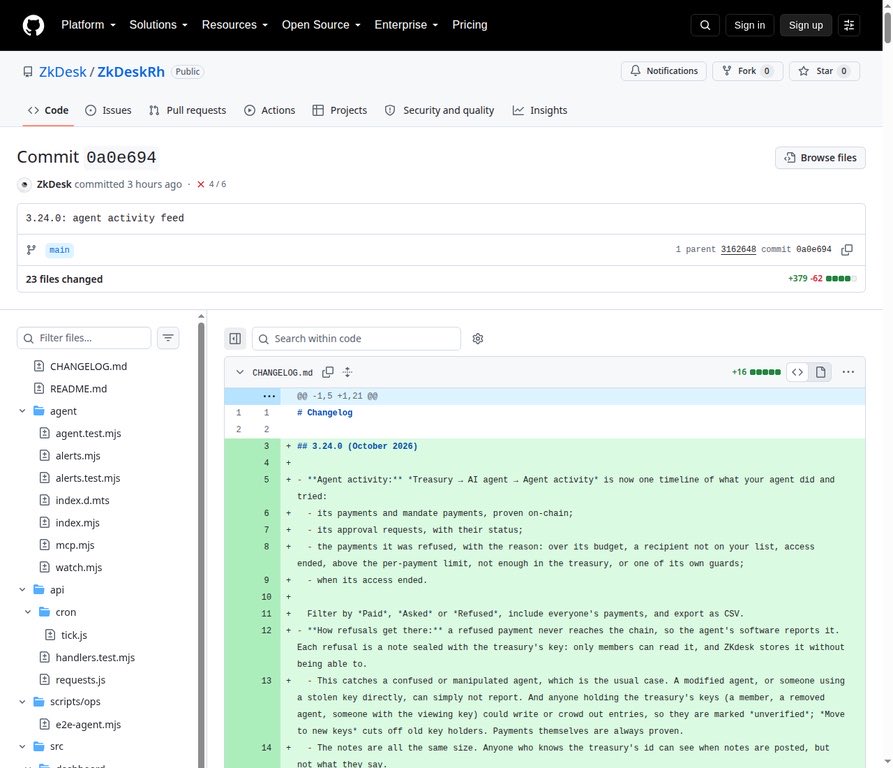893x768 pixels.
Task: Copy the CHANGELOG.md file path
Action: (x=327, y=372)
